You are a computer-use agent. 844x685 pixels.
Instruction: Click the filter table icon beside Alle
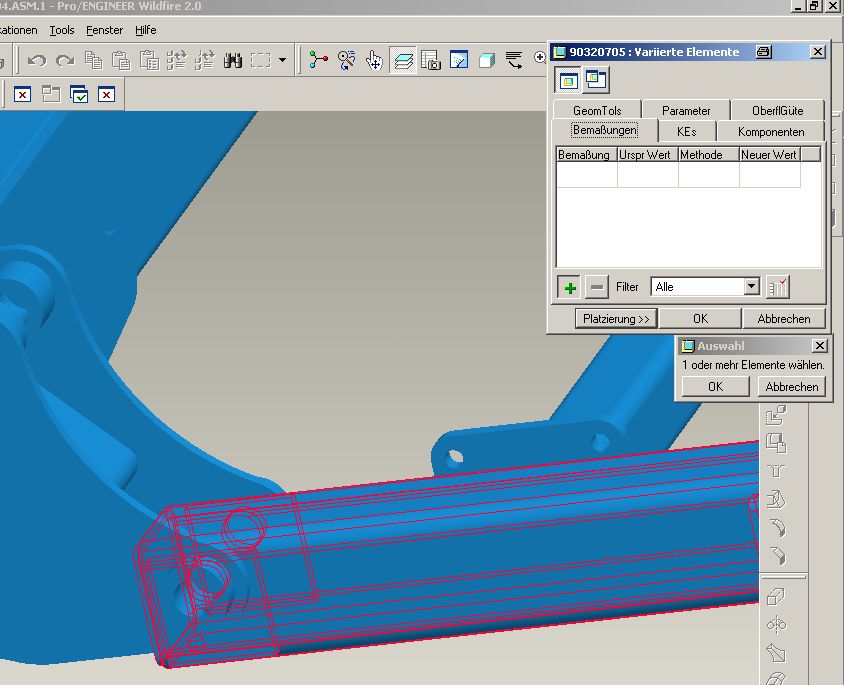click(777, 288)
